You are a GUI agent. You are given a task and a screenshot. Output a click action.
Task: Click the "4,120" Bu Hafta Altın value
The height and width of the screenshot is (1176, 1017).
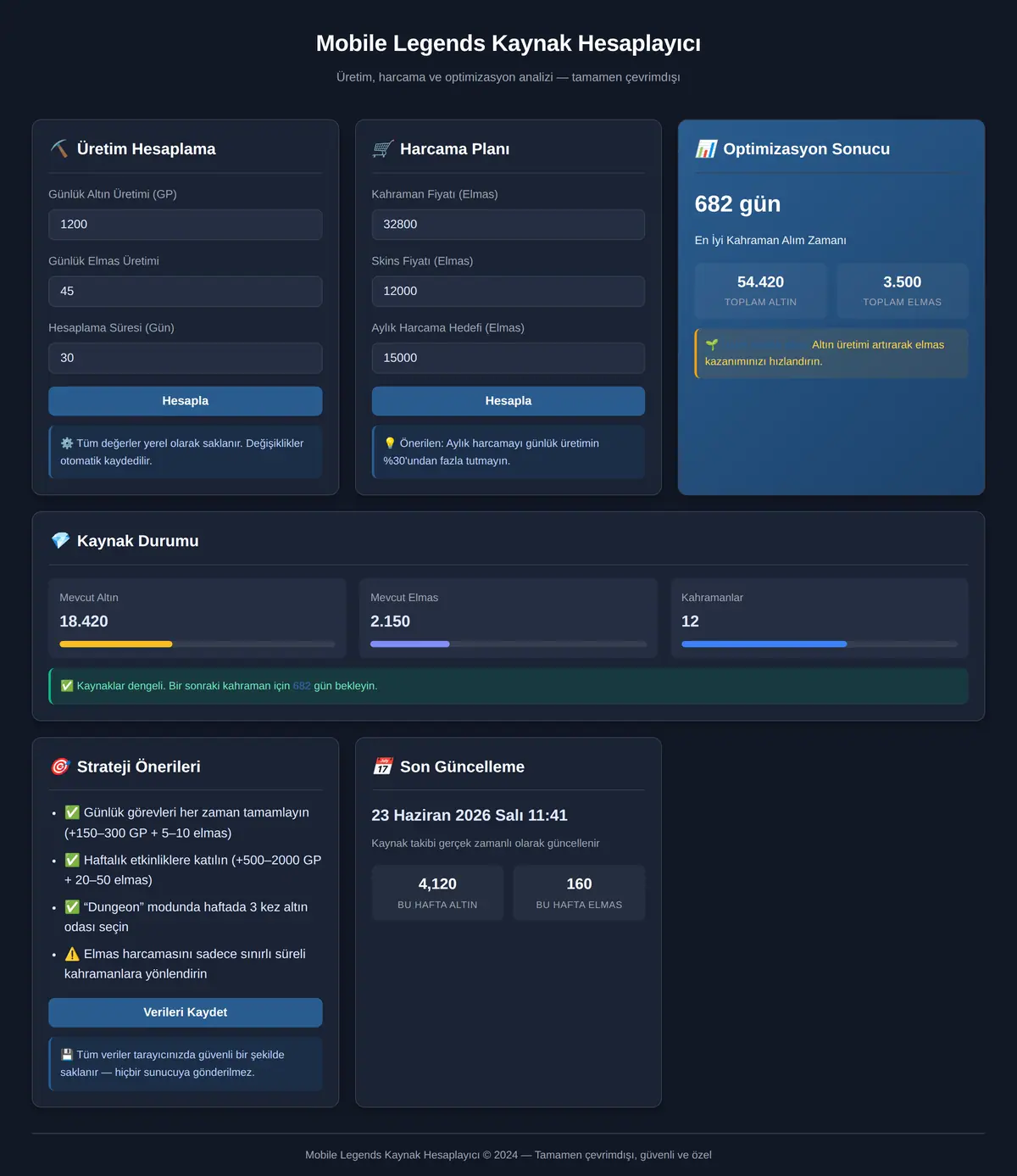[437, 884]
